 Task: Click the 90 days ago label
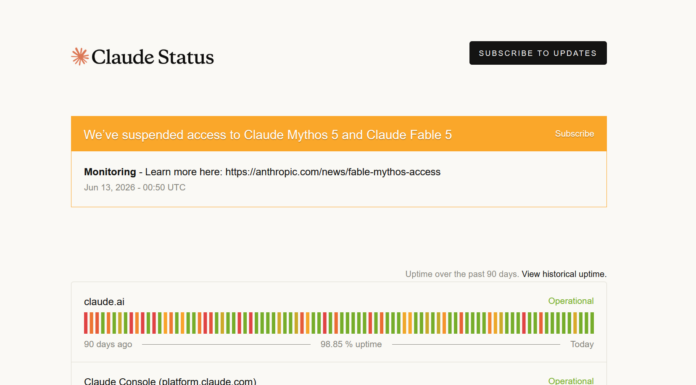(108, 344)
